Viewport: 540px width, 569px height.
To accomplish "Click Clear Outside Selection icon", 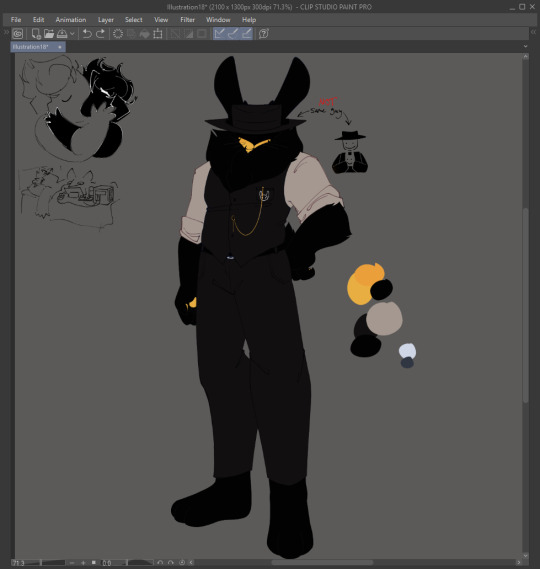I will pyautogui.click(x=131, y=34).
